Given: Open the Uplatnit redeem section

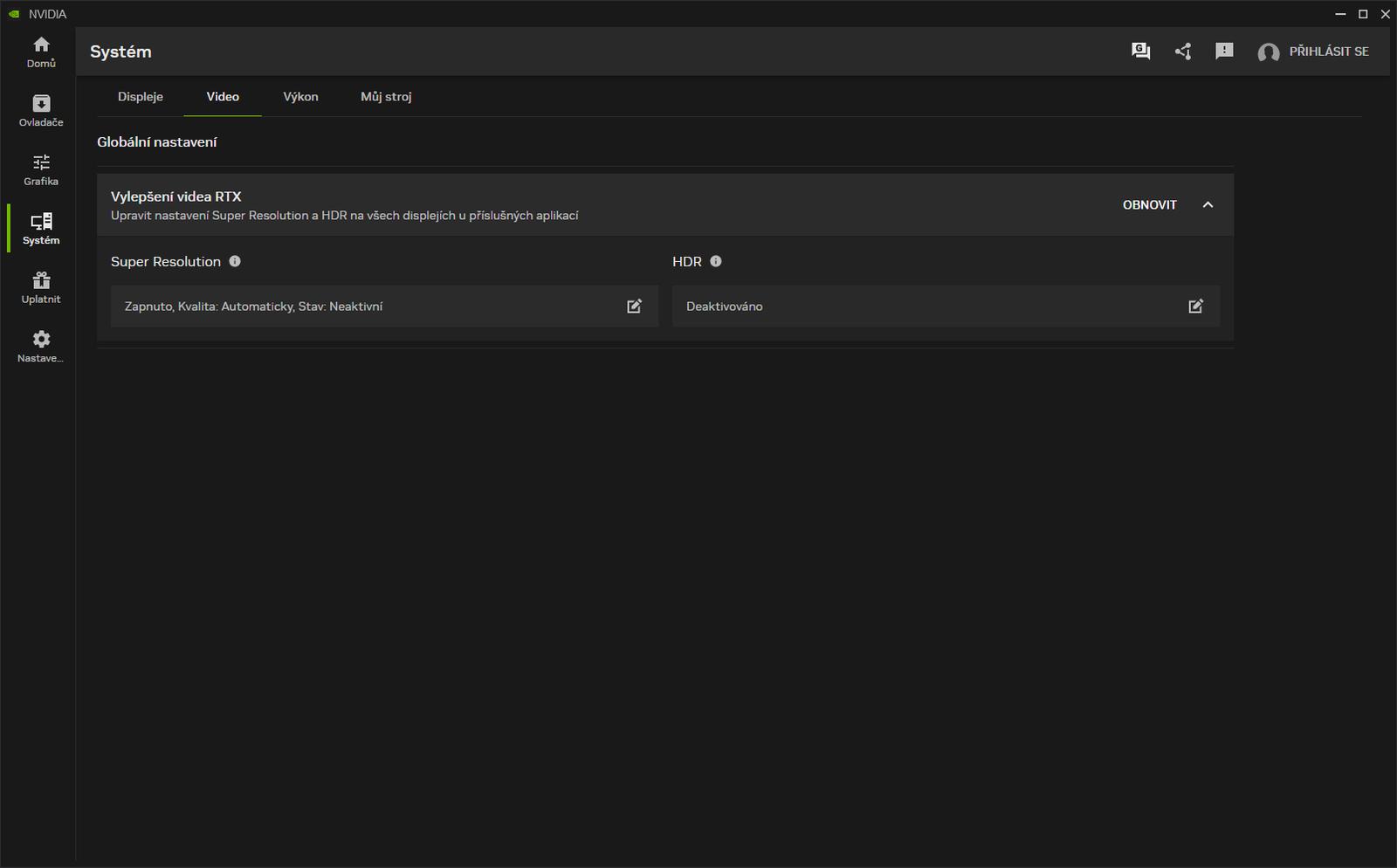Looking at the screenshot, I should (41, 288).
